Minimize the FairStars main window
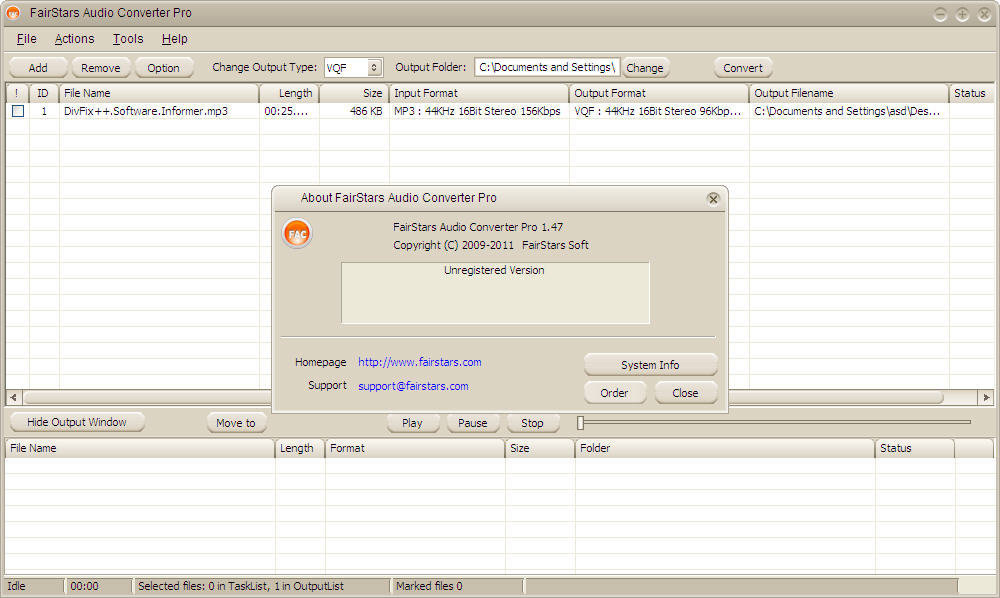The width and height of the screenshot is (1000, 598). tap(940, 14)
